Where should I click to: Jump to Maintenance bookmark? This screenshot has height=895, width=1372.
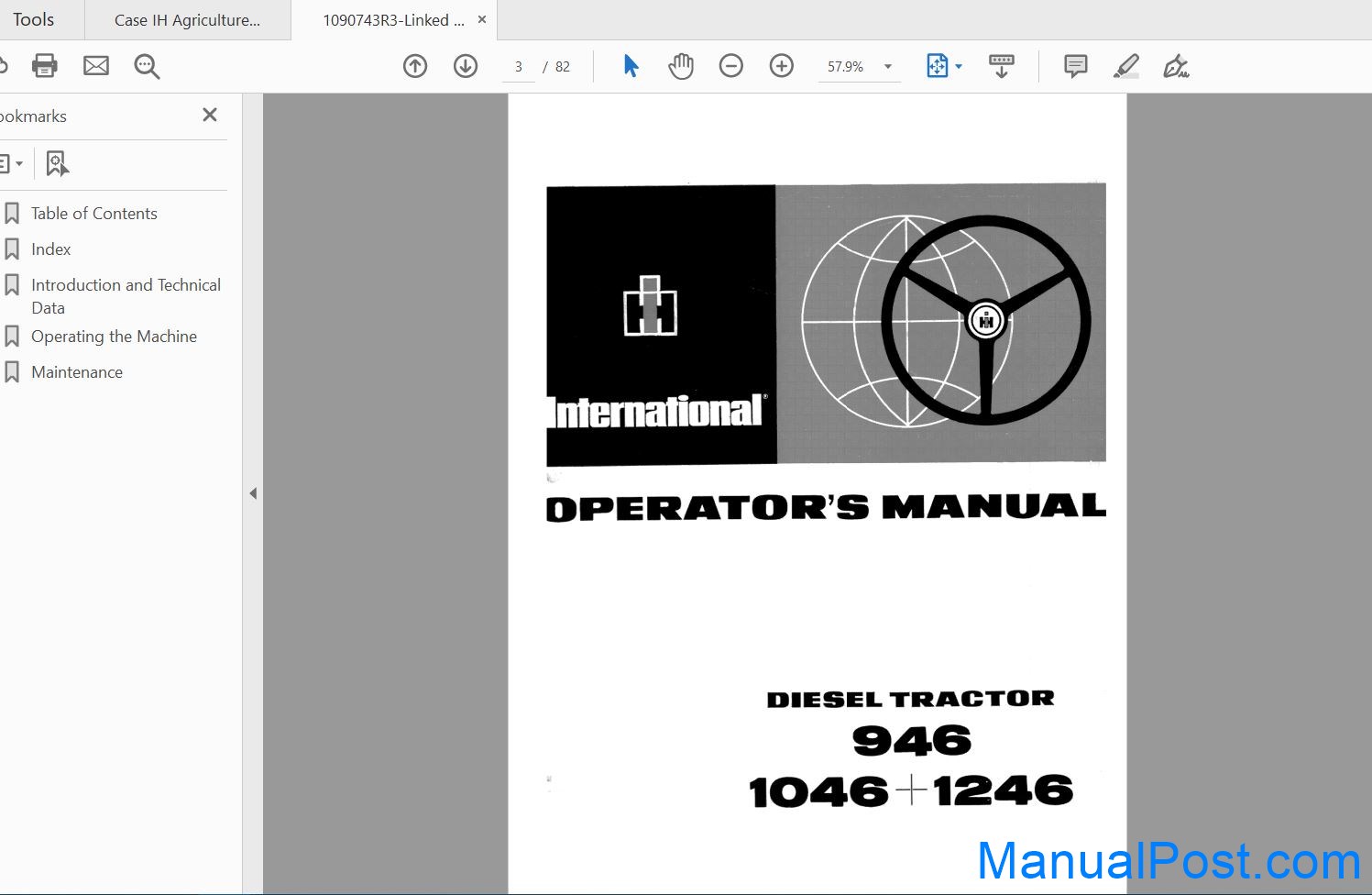coord(77,372)
